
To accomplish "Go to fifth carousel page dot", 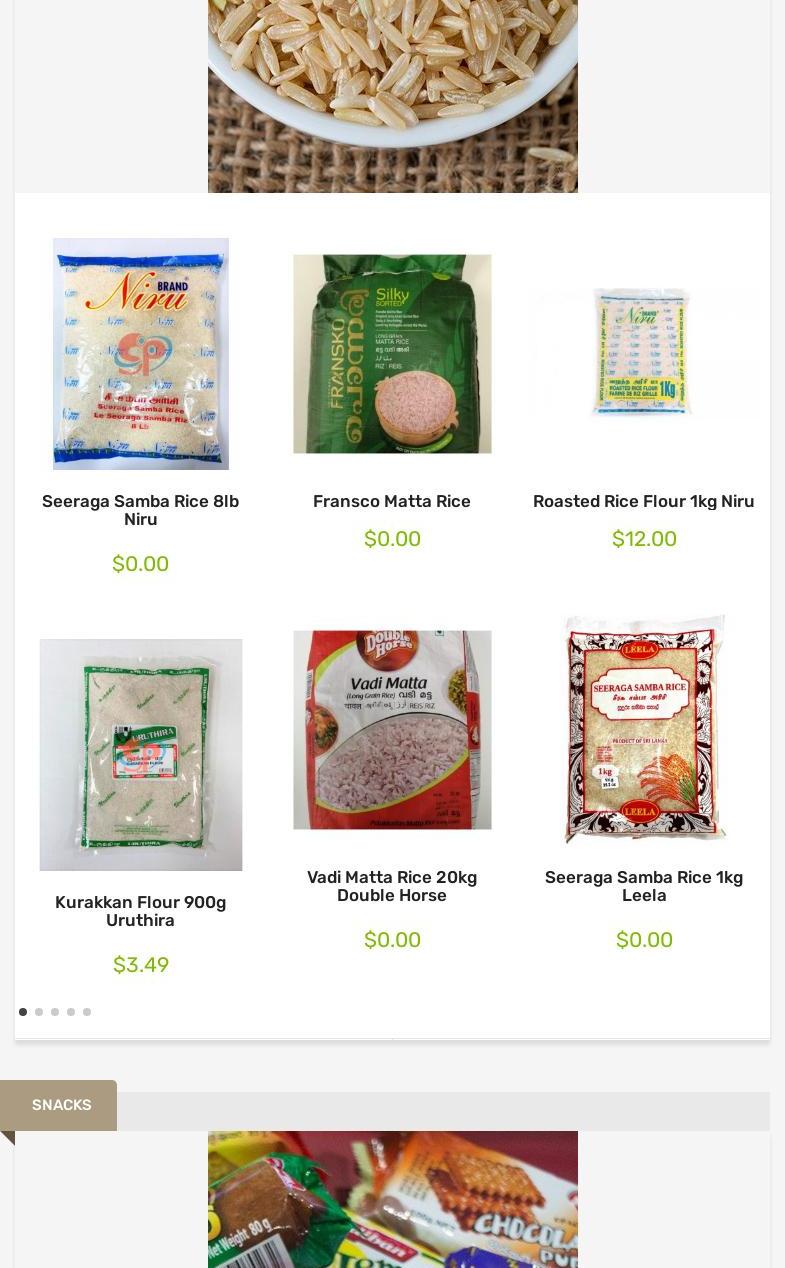I will click(87, 1012).
